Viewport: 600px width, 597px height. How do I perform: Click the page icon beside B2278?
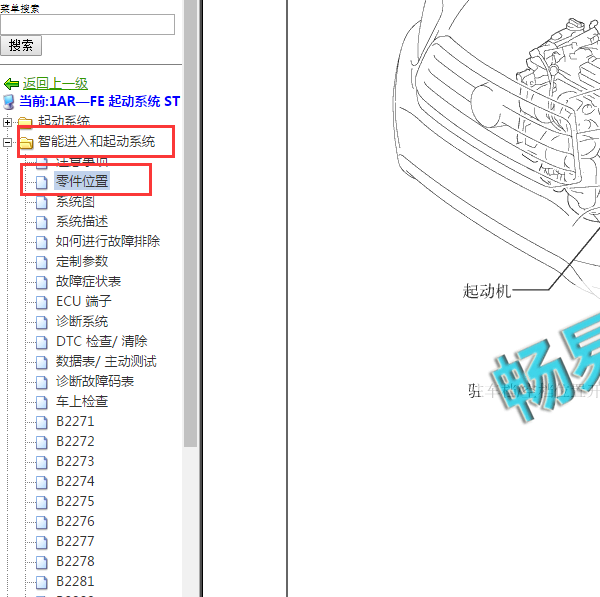pyautogui.click(x=42, y=562)
